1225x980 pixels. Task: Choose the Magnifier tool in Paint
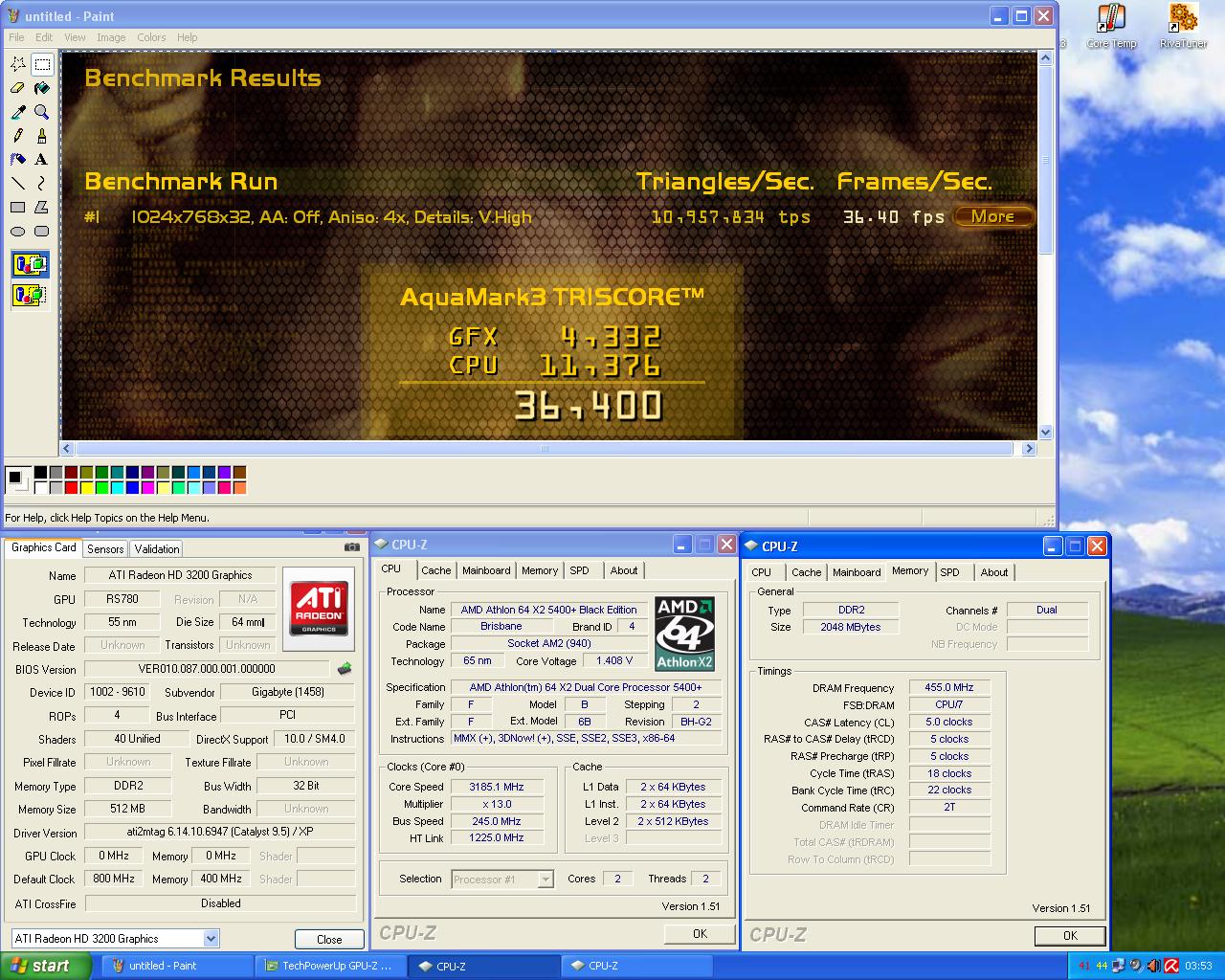(42, 112)
